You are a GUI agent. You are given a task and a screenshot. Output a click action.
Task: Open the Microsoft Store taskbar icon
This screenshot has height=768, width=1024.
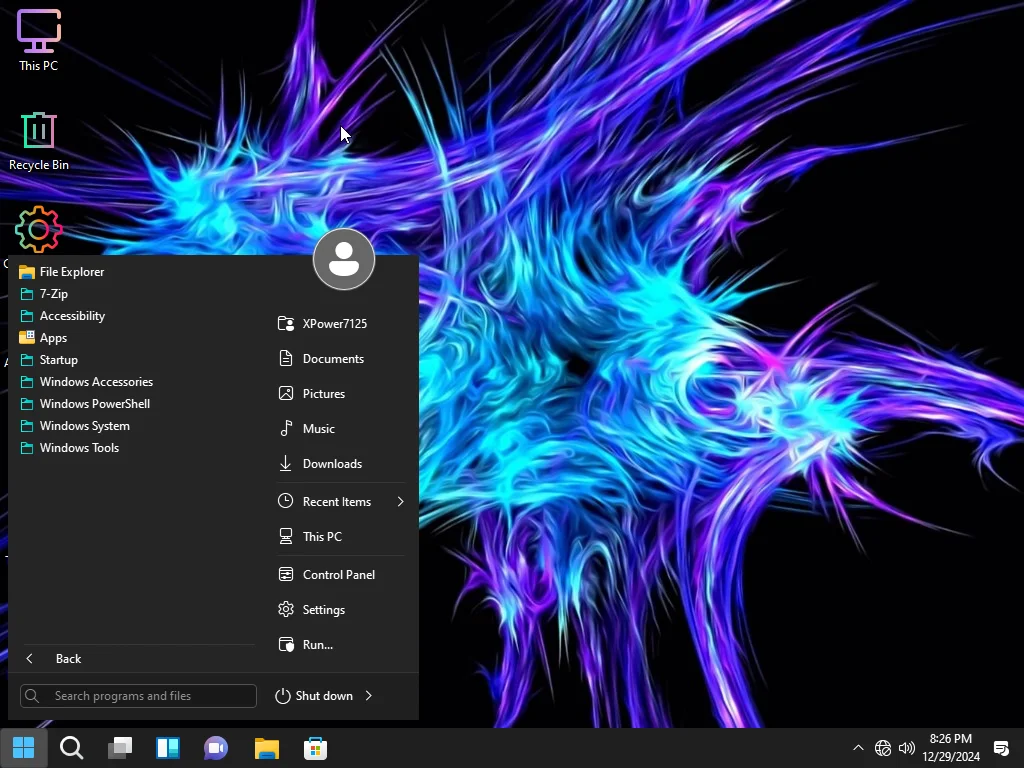[x=315, y=748]
